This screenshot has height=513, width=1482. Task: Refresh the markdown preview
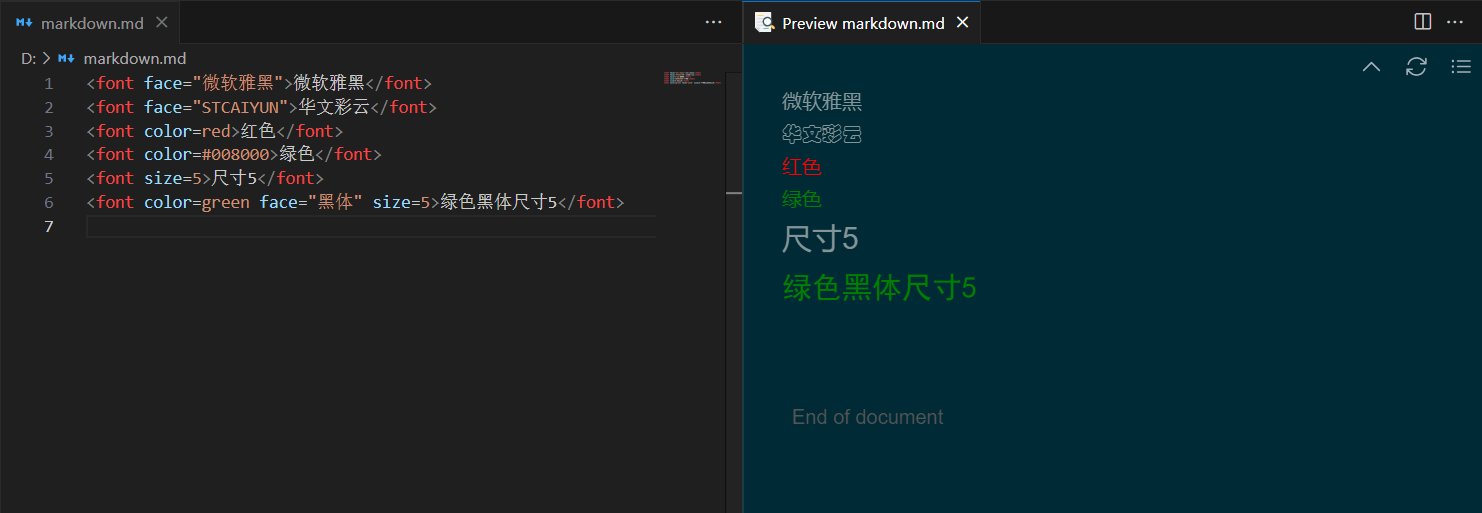click(x=1416, y=67)
